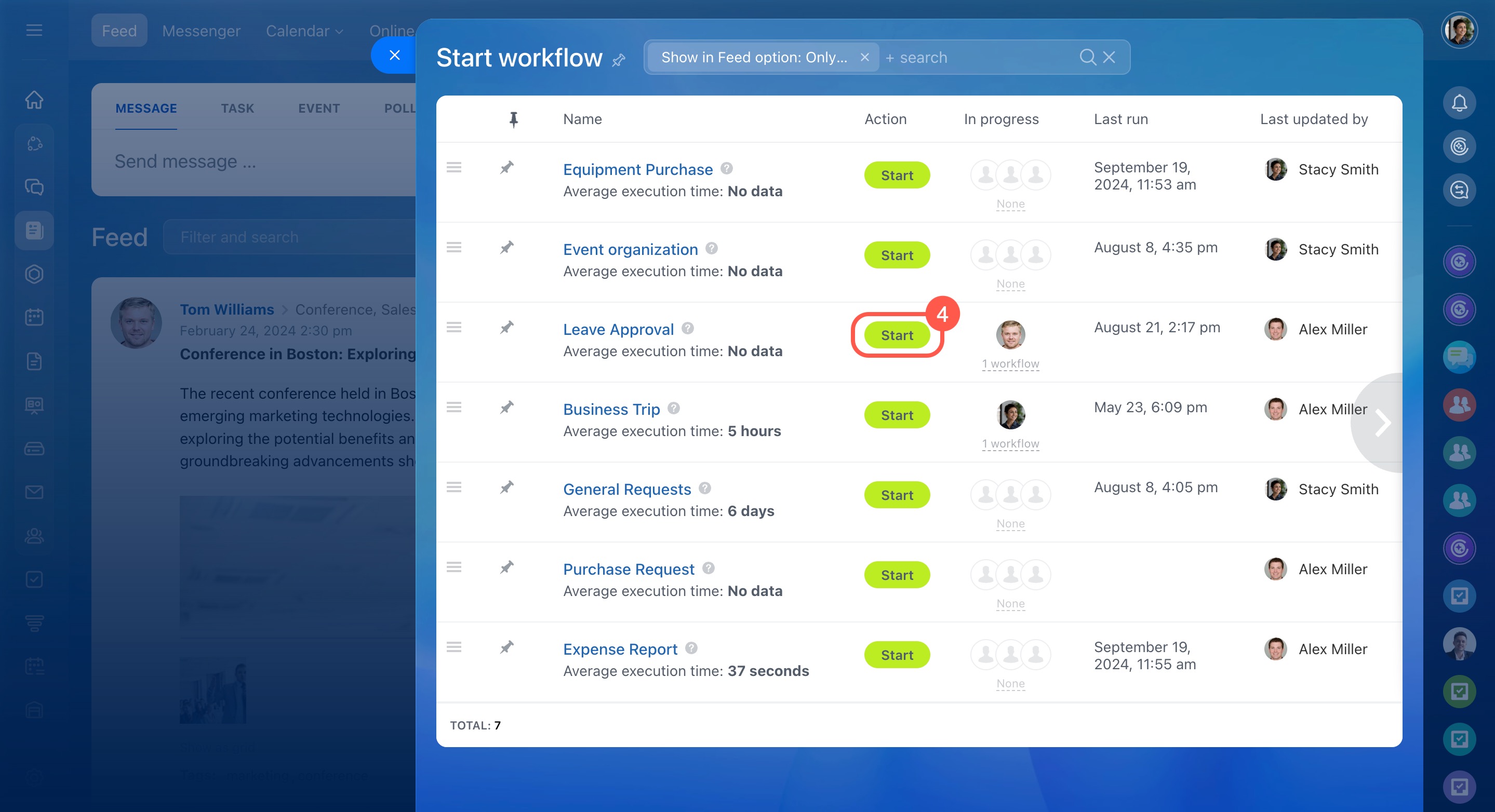Pin the Event organization workflow

click(x=506, y=248)
